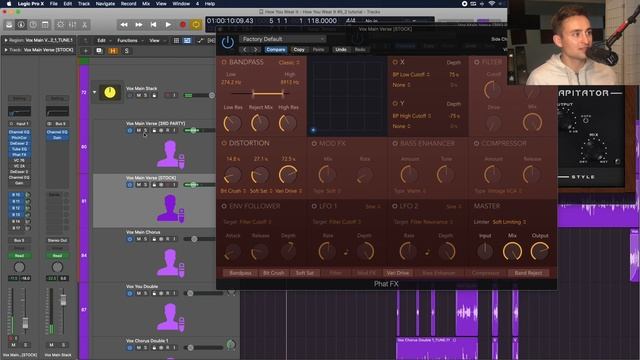
Task: Select Bit Crush in effect order strip
Action: point(273,273)
